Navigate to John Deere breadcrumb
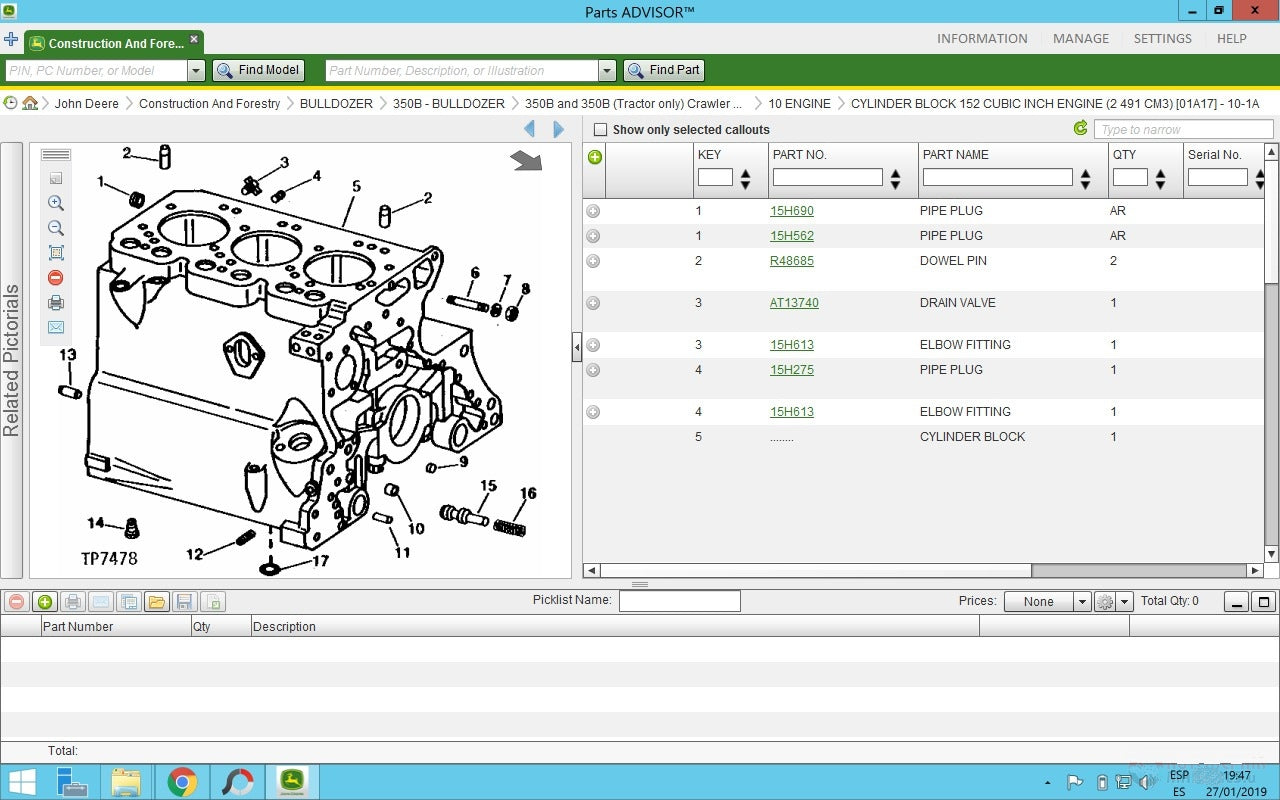Viewport: 1280px width, 800px height. pyautogui.click(x=87, y=104)
